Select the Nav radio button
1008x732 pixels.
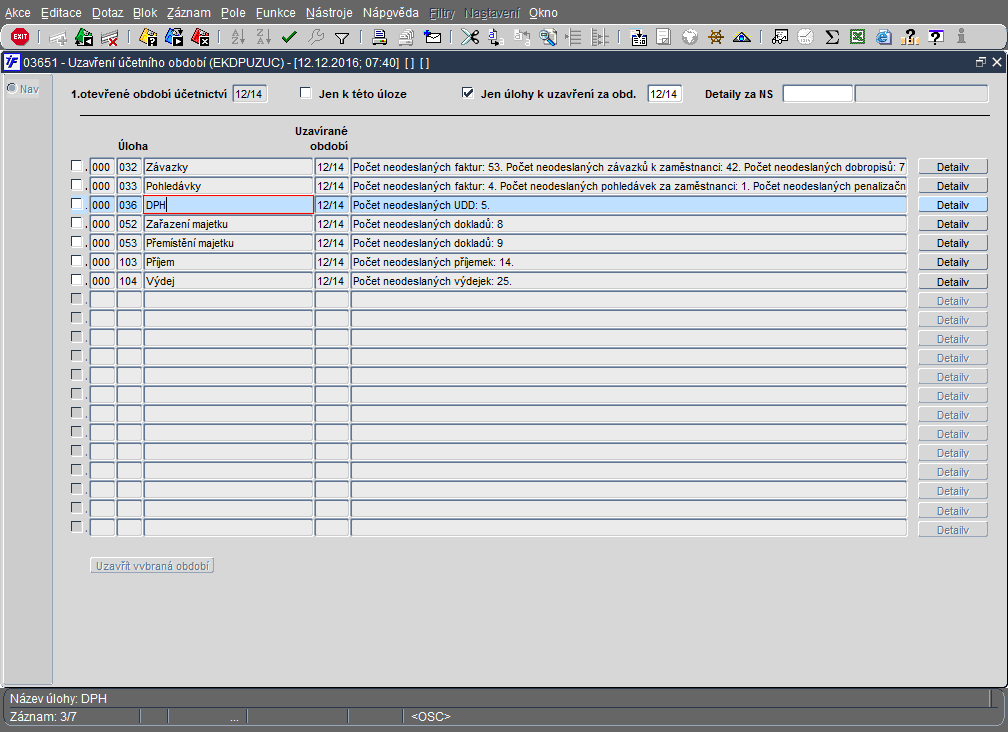pos(12,88)
